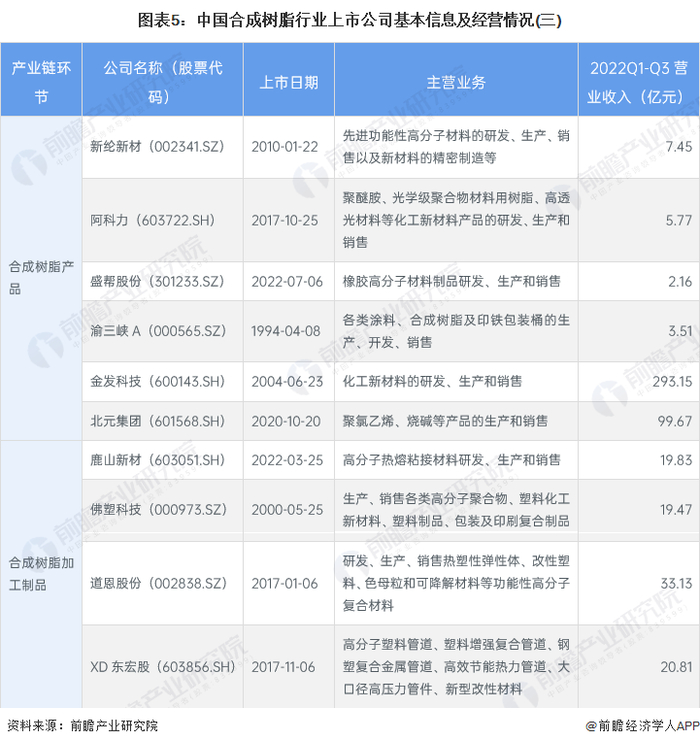Screen dimensions: 700x746
Task: Click company 盛帮股份（301233.SZ）
Action: click(157, 282)
